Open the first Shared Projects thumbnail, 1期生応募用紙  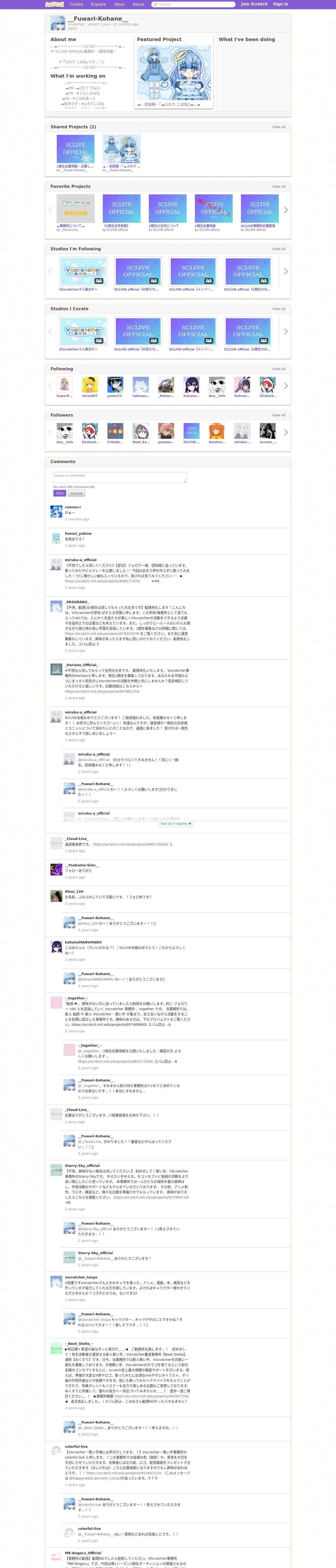point(76,149)
